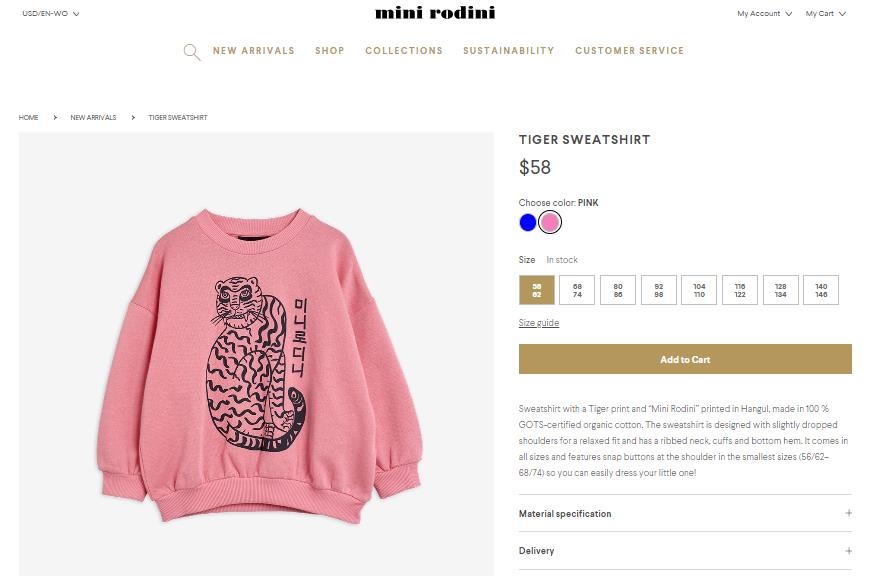Image resolution: width=870 pixels, height=576 pixels.
Task: Open the Sustainability menu
Action: pyautogui.click(x=508, y=51)
